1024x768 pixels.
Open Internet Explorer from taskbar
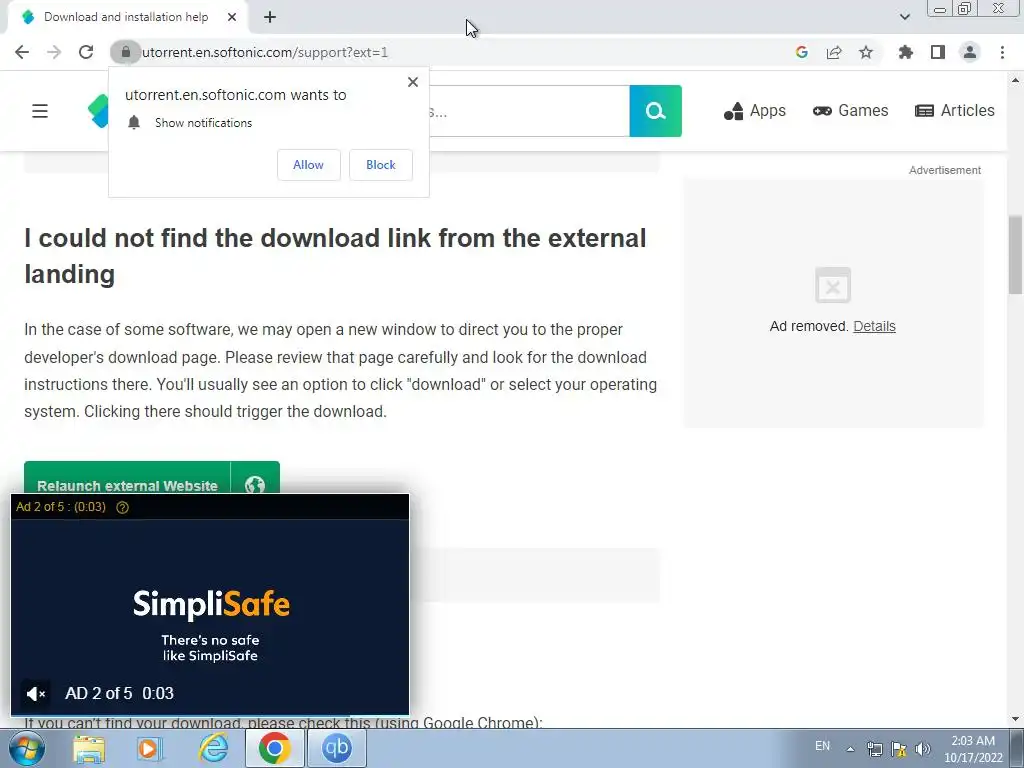click(x=214, y=748)
